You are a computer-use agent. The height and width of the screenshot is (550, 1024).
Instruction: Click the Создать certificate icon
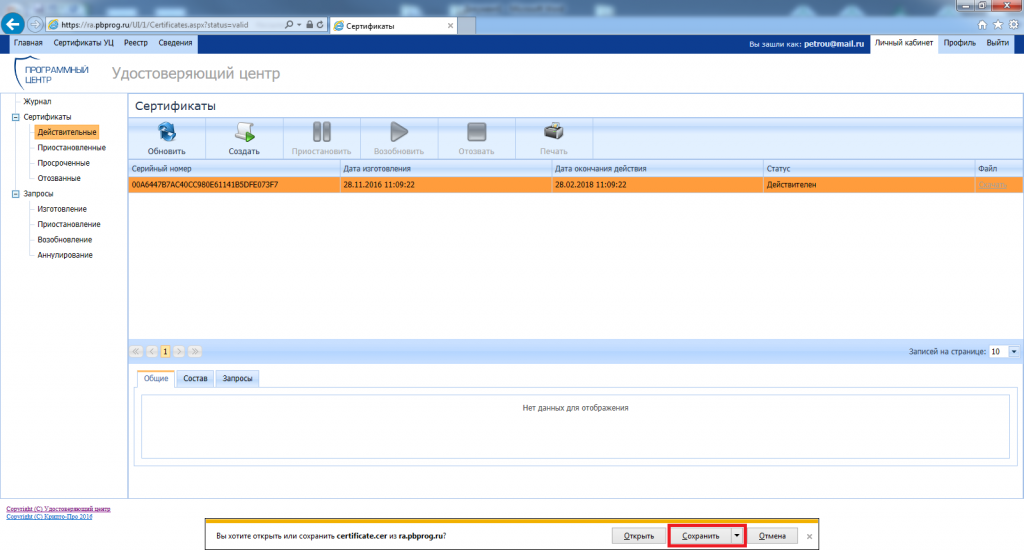tap(244, 133)
